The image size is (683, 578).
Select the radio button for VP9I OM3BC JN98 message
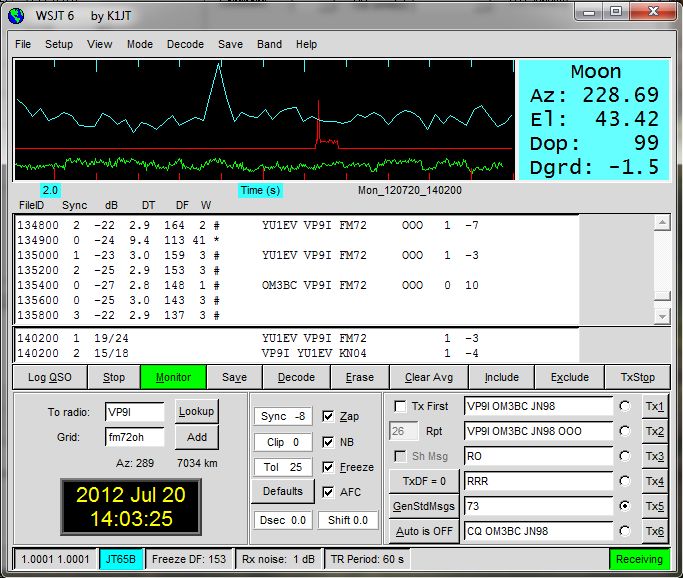[x=625, y=406]
